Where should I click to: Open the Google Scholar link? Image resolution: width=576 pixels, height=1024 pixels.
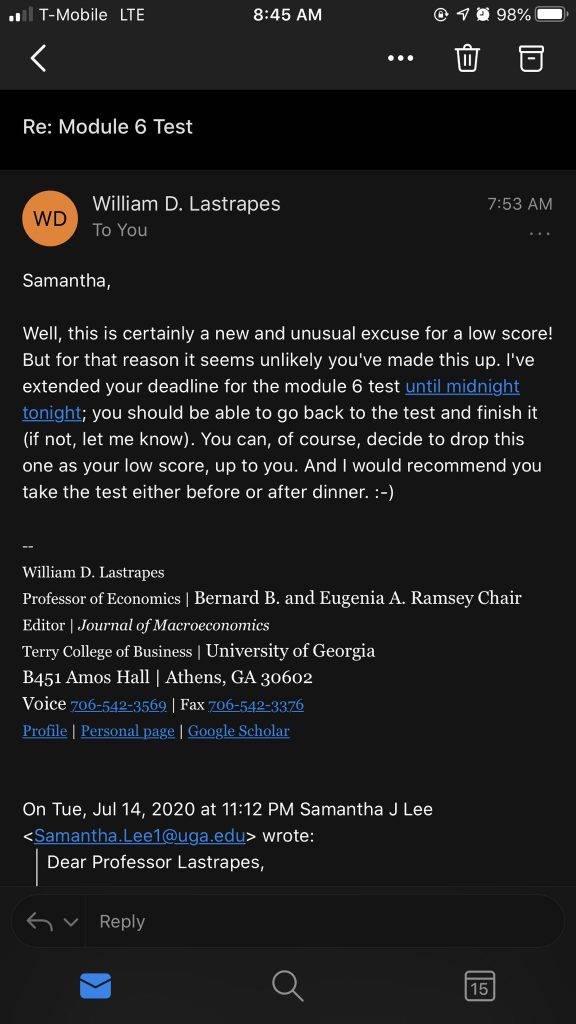point(238,731)
